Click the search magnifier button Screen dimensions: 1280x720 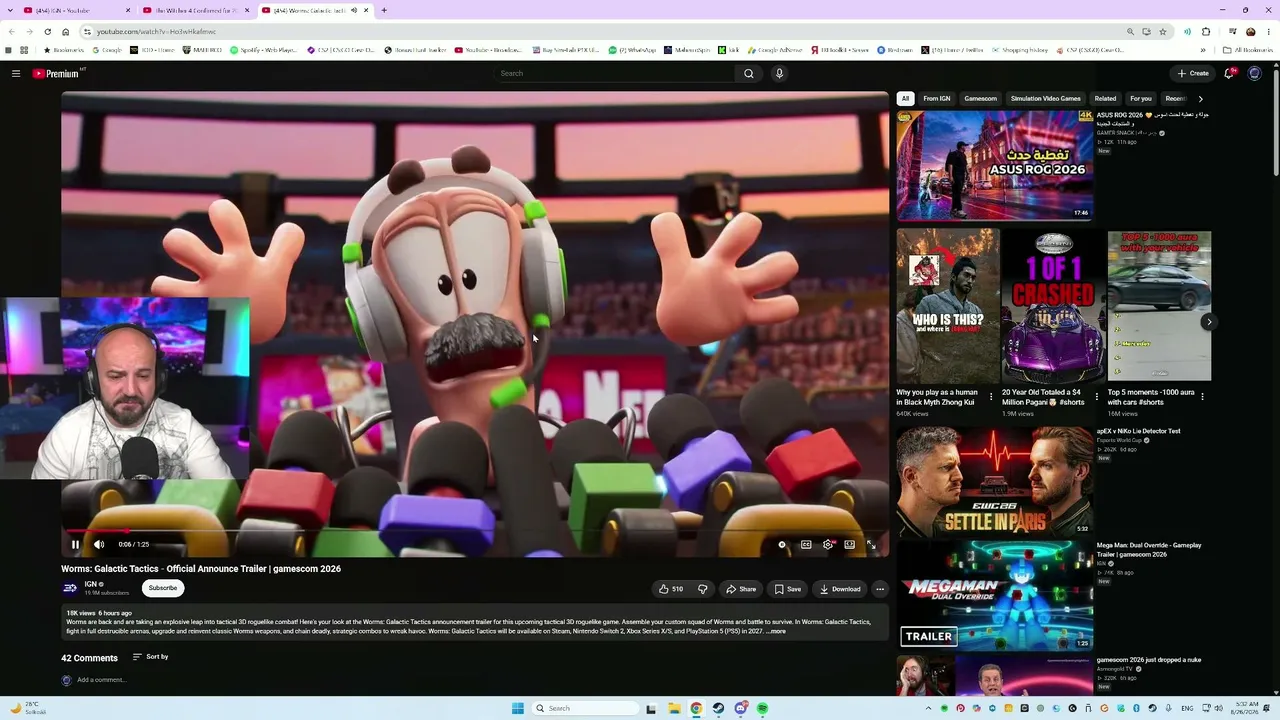click(749, 73)
